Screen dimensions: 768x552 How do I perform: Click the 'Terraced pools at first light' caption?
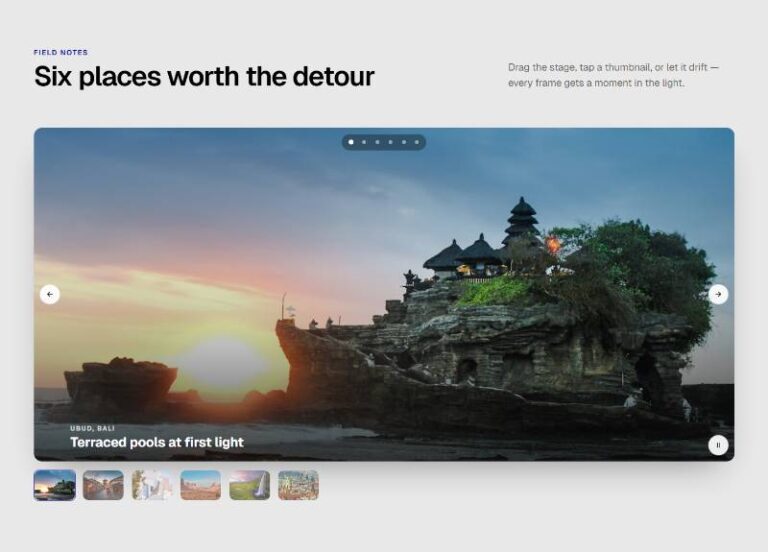[157, 442]
